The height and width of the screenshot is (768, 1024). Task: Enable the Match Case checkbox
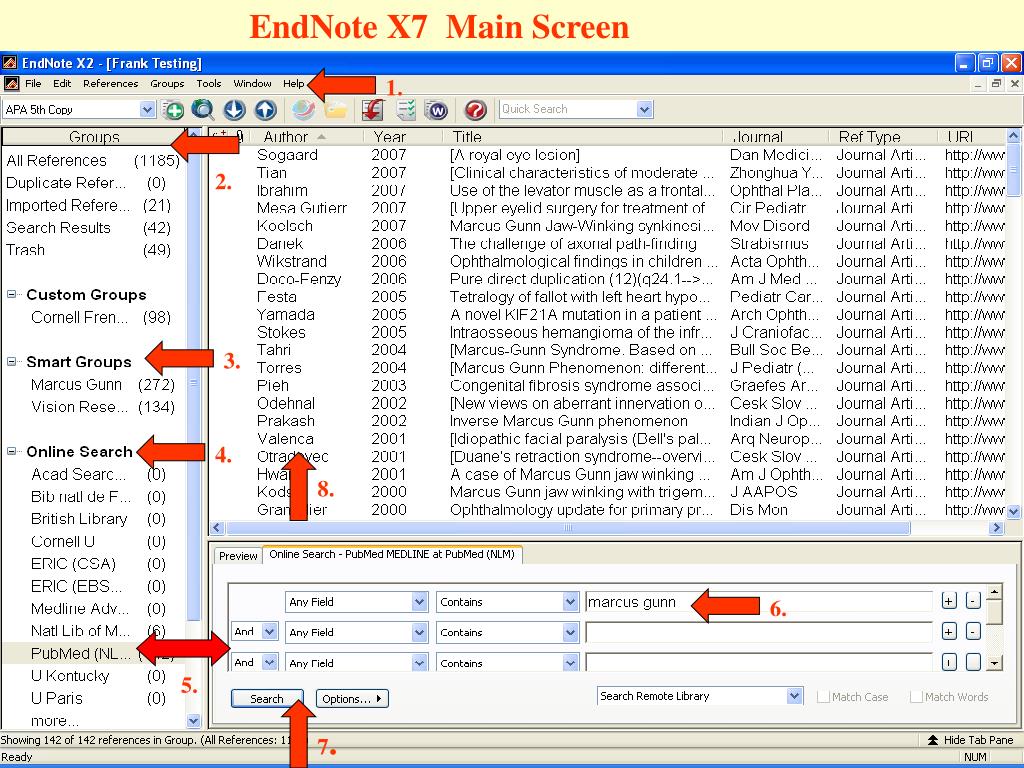pos(824,697)
